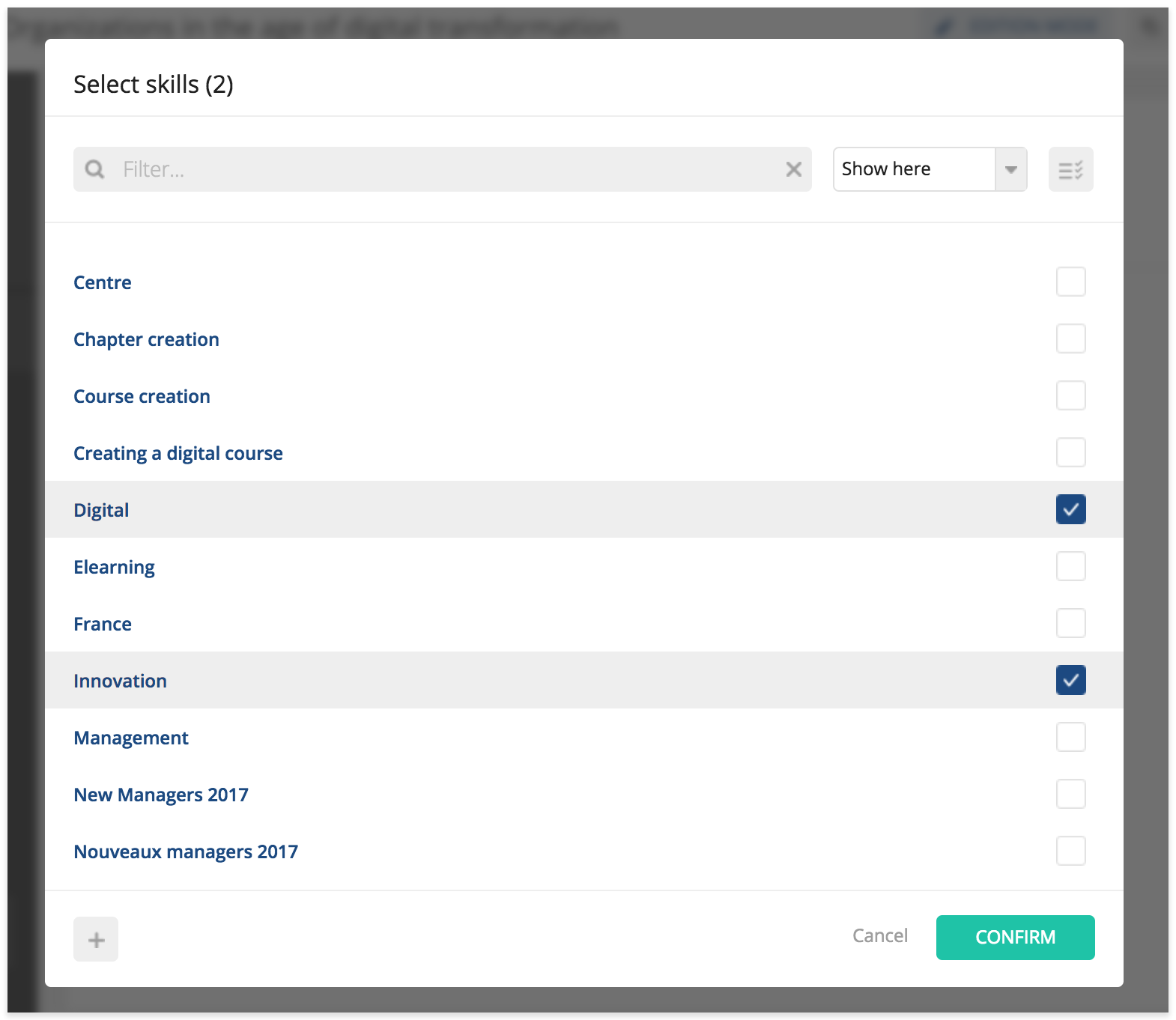The height and width of the screenshot is (1020, 1176).
Task: Enable the Centre skill checkbox
Action: coord(1070,282)
